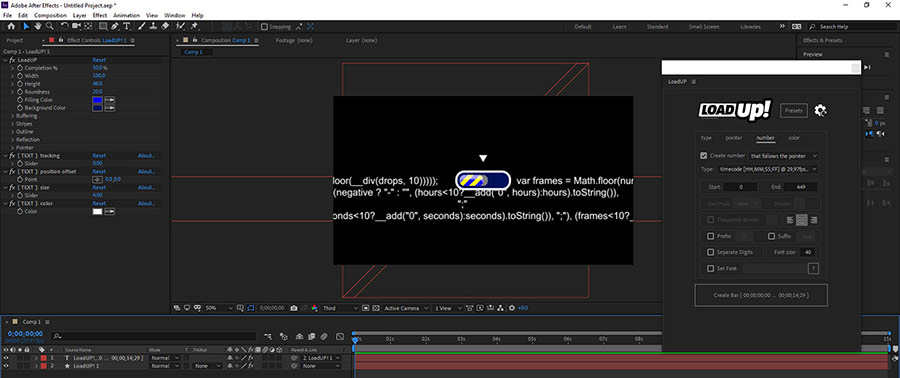This screenshot has height=378, width=900.
Task: Select the Libraries workspace
Action: point(751,26)
